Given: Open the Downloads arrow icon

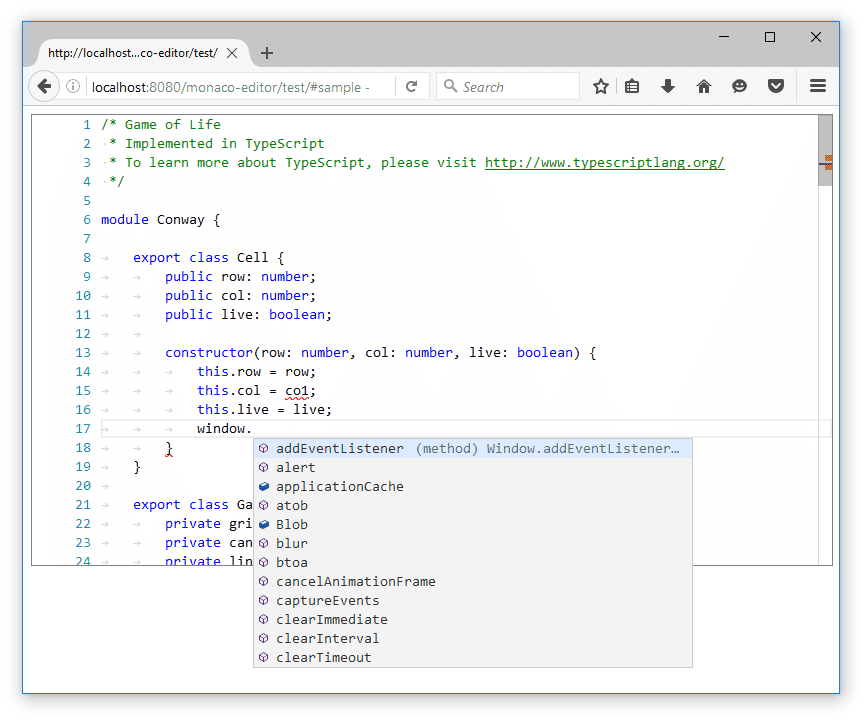Looking at the screenshot, I should (668, 86).
